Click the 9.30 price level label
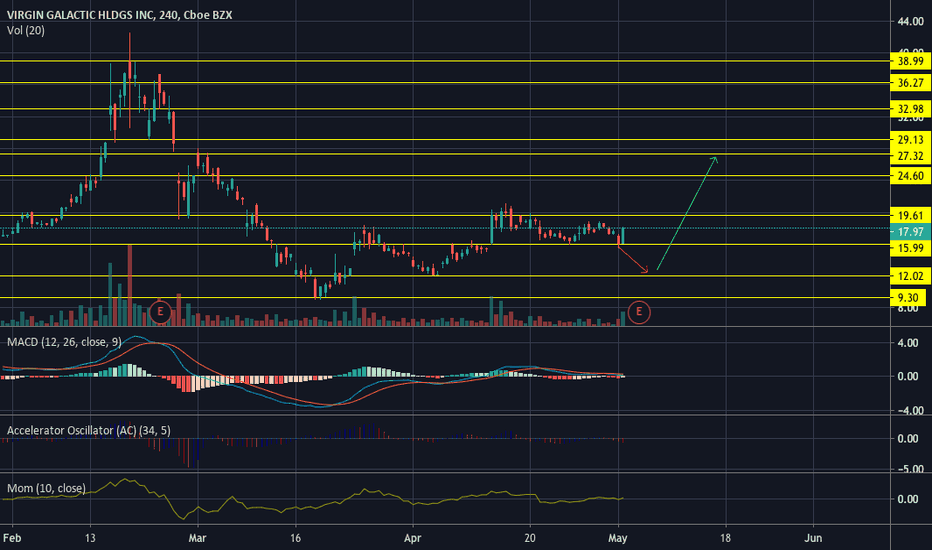Image resolution: width=932 pixels, height=550 pixels. click(908, 297)
